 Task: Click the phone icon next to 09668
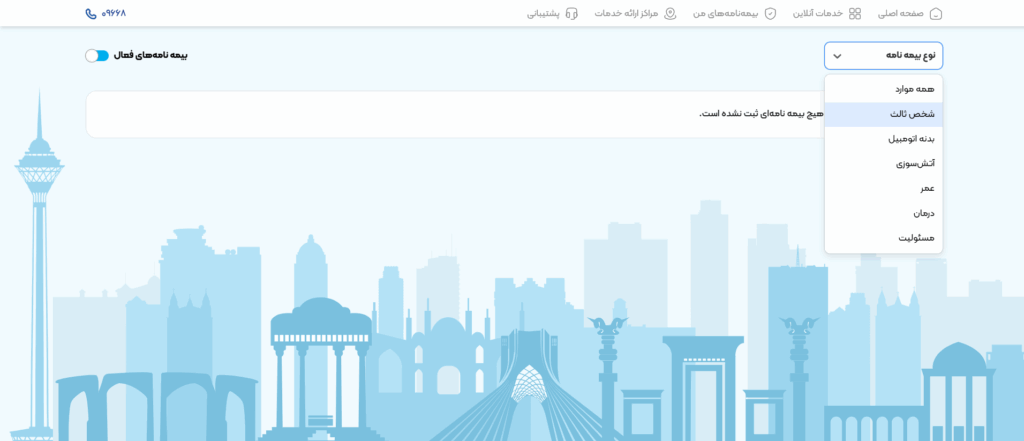[91, 14]
